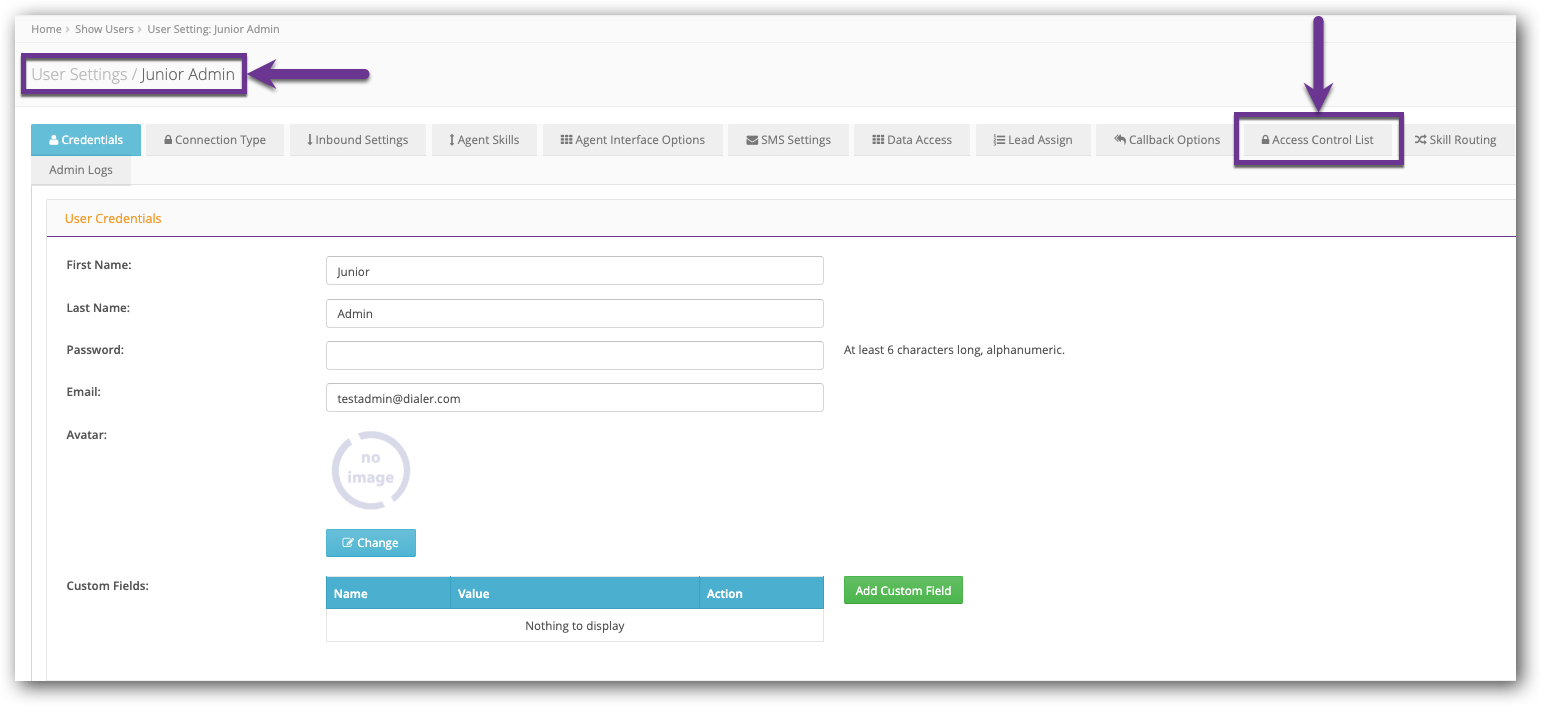Viewport: 1541px width, 706px height.
Task: Switch to Lead Assign tab
Action: [1032, 140]
